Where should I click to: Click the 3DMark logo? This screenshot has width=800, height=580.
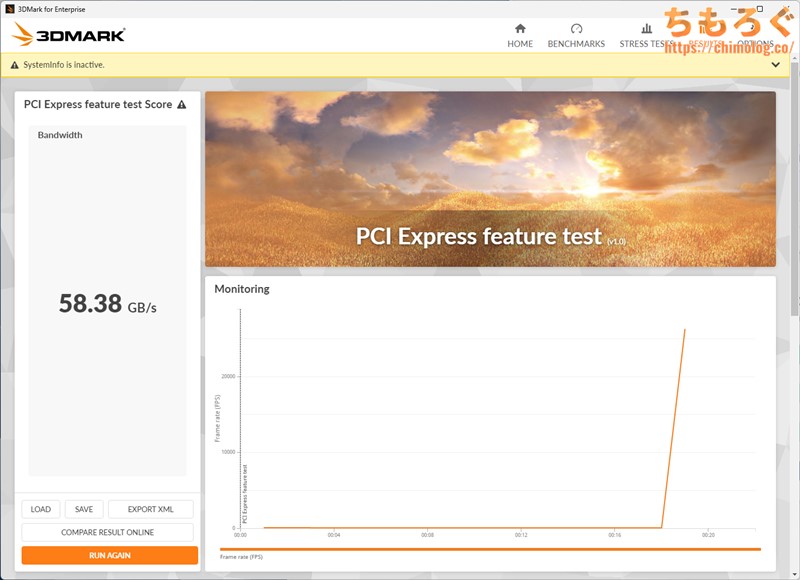click(x=69, y=35)
